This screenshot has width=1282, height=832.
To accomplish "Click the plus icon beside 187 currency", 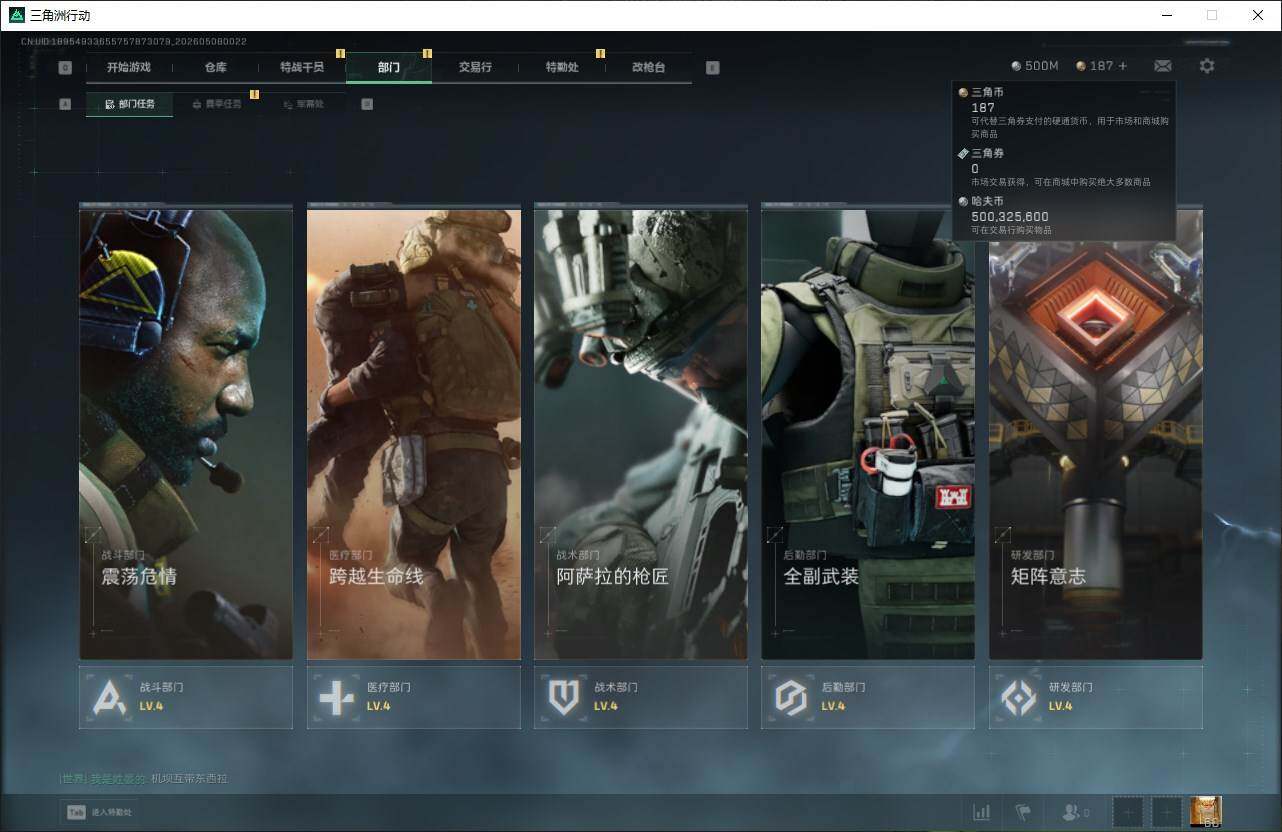I will [x=1123, y=66].
